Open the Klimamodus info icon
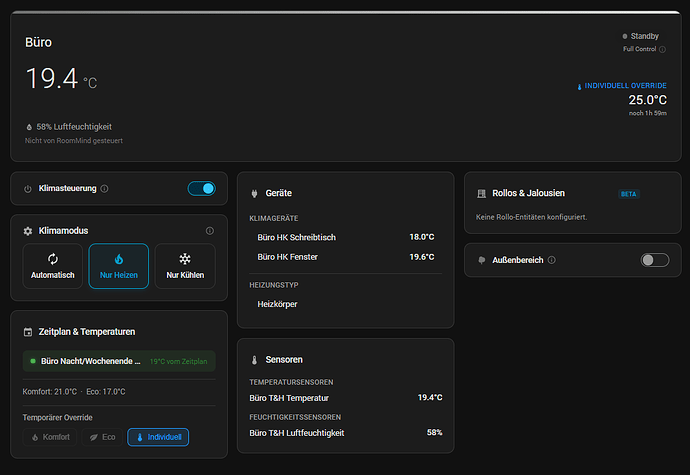 point(210,231)
